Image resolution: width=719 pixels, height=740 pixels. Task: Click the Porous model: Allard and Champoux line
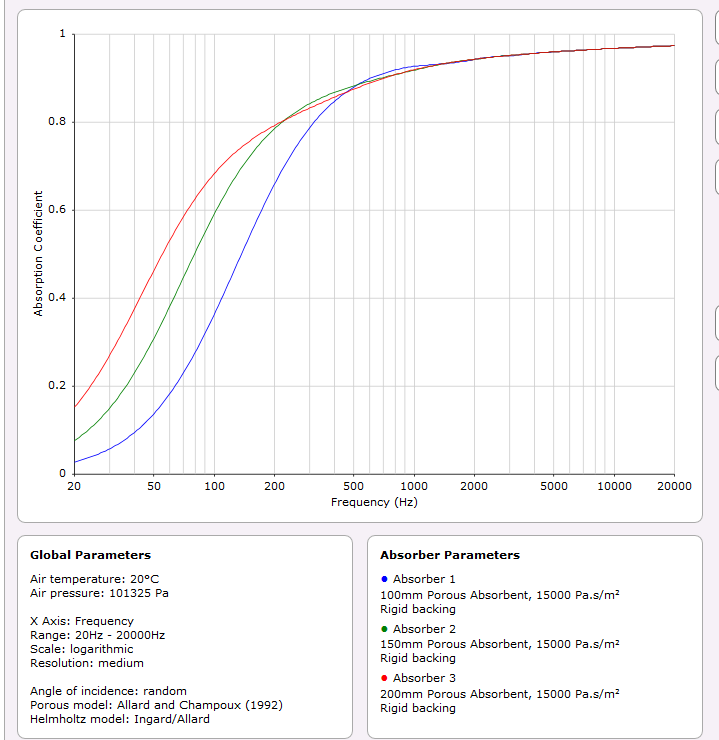pyautogui.click(x=156, y=705)
